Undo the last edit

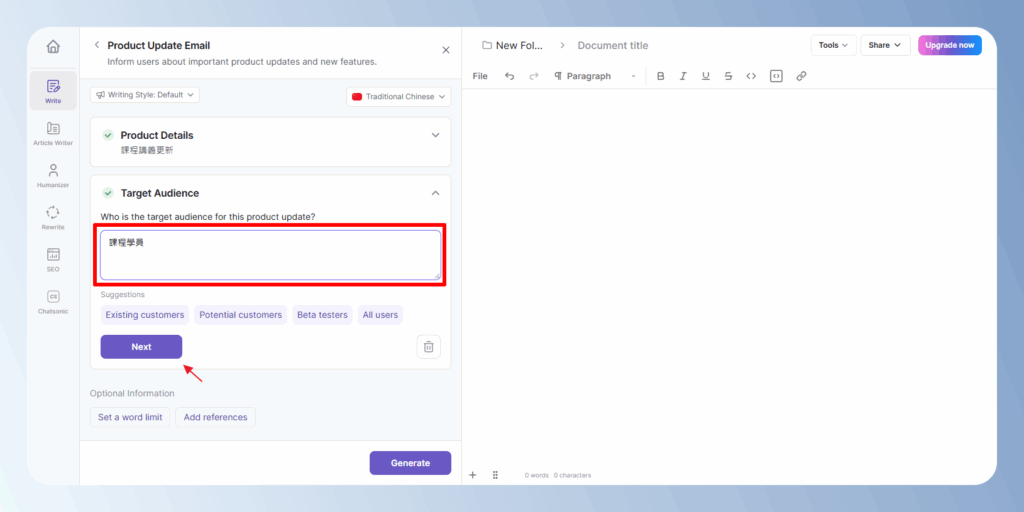click(x=509, y=76)
